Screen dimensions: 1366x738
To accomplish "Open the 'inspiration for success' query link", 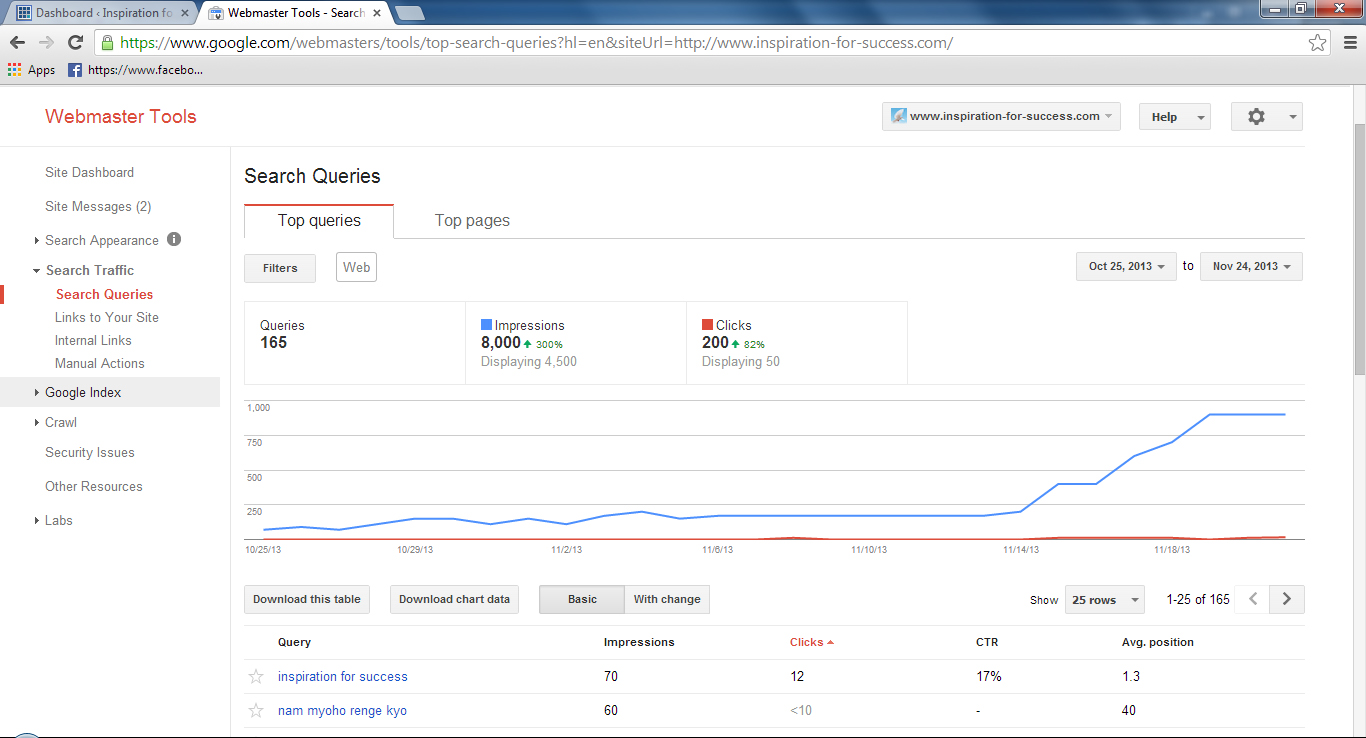I will [x=342, y=677].
